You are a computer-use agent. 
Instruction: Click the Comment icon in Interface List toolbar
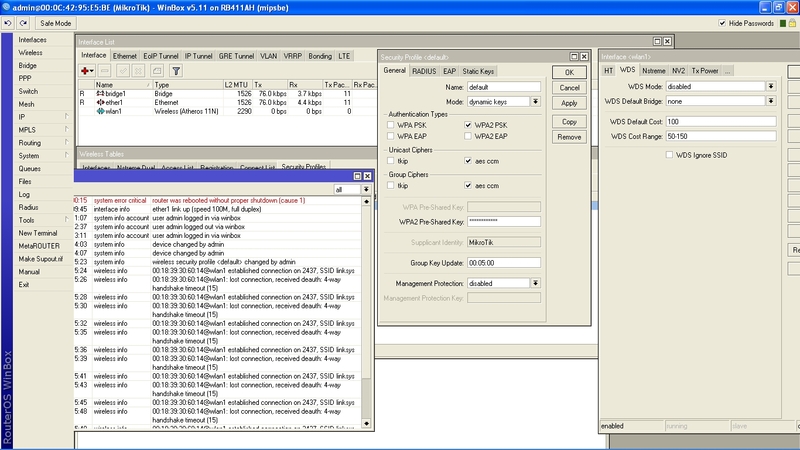157,71
